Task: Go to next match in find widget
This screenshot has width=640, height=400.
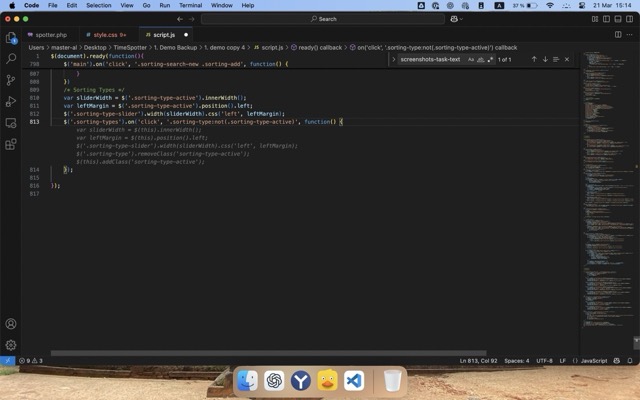Action: (x=545, y=59)
